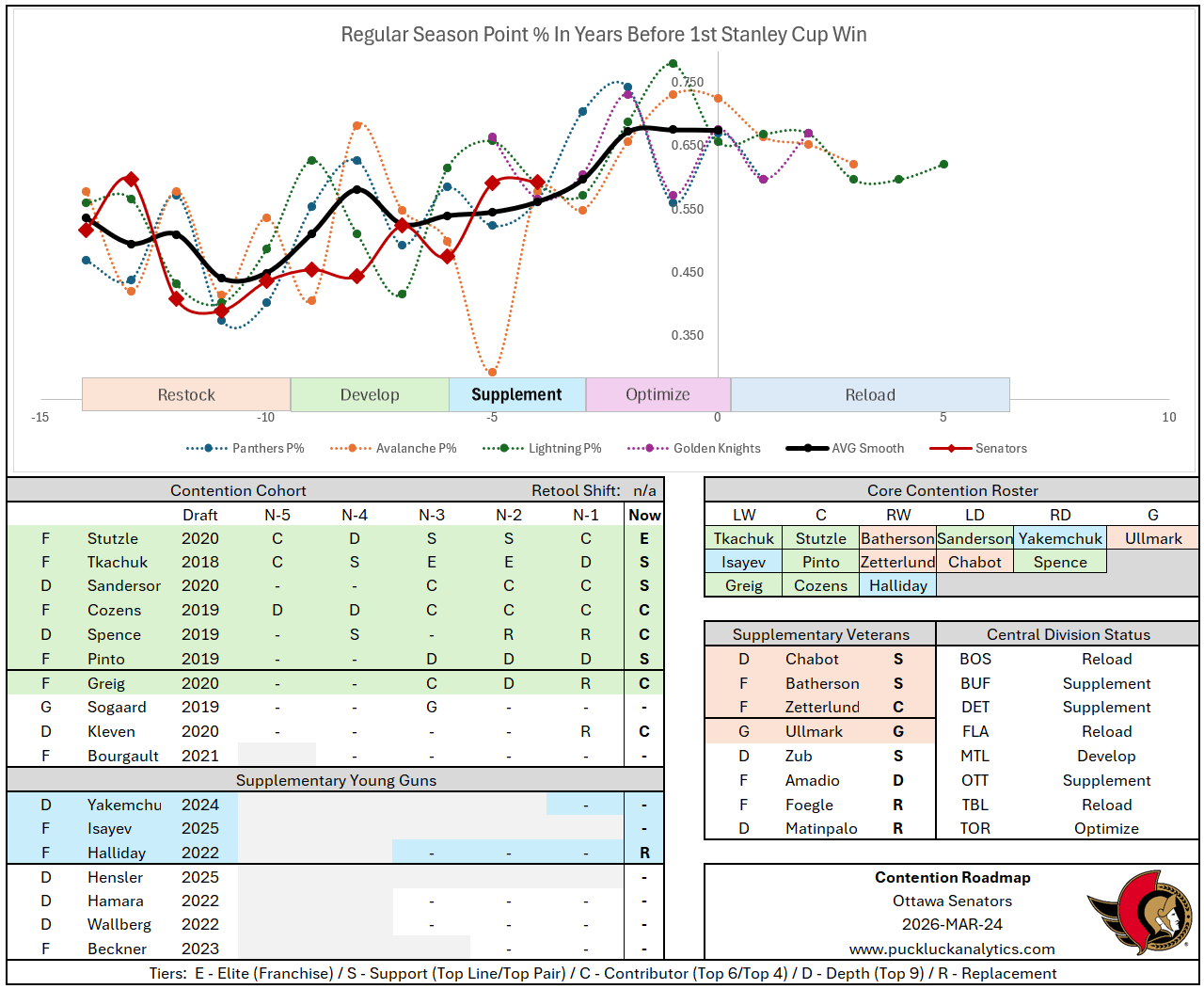Click the Ullmark cell in Core Roster
Viewport: 1204px width, 989px height.
[x=1153, y=538]
